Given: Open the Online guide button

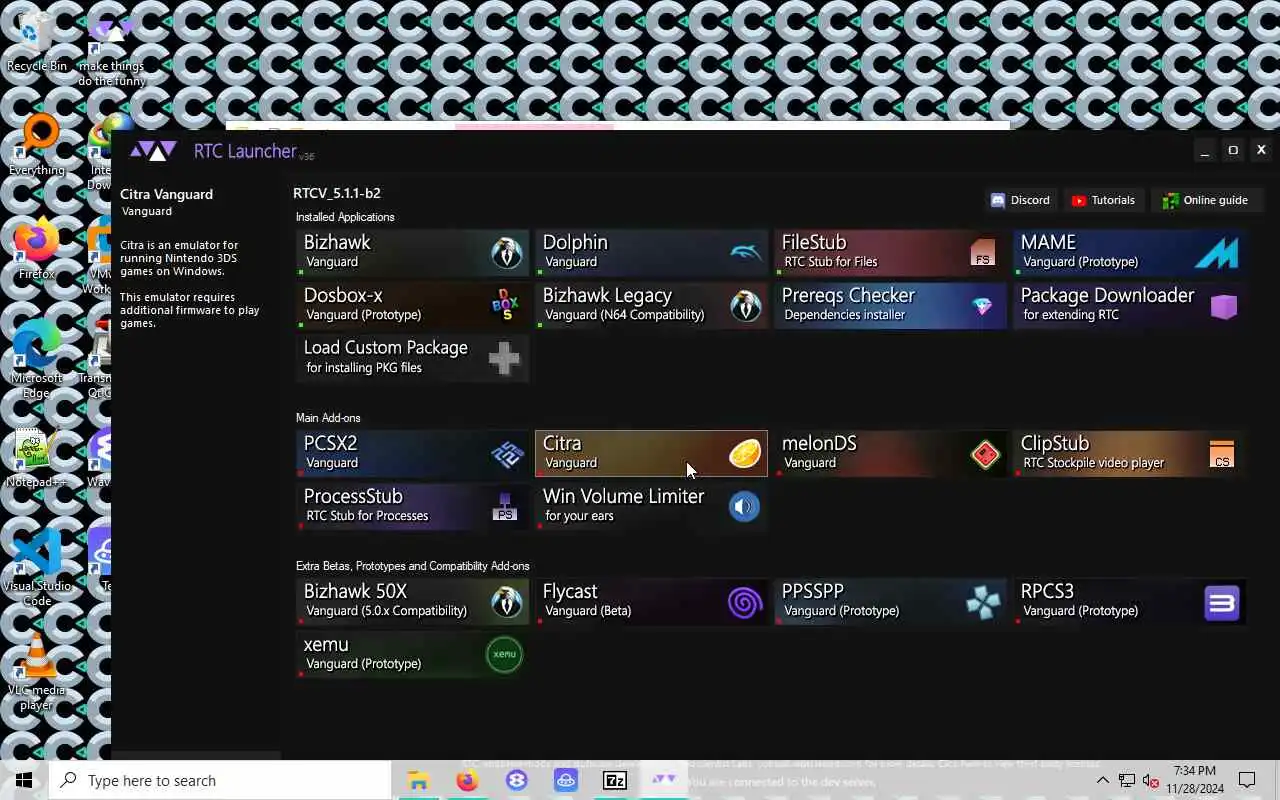Looking at the screenshot, I should pyautogui.click(x=1205, y=200).
